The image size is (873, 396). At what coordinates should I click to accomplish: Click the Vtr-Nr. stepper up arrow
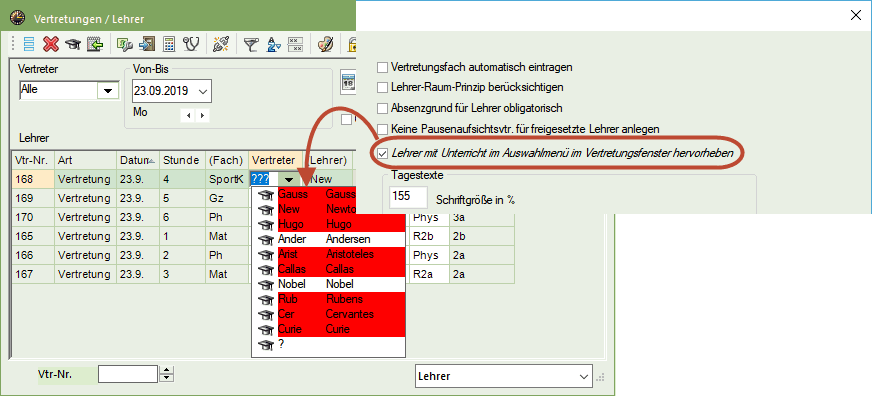pyautogui.click(x=166, y=370)
